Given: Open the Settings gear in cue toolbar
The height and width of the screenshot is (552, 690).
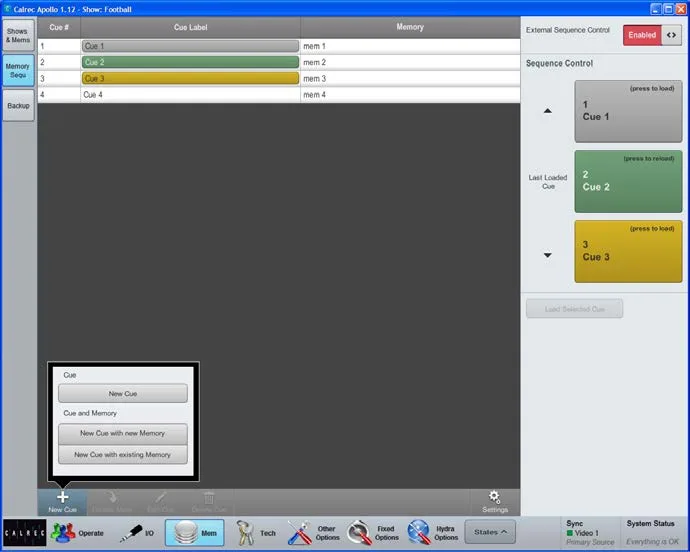Looking at the screenshot, I should [x=495, y=502].
